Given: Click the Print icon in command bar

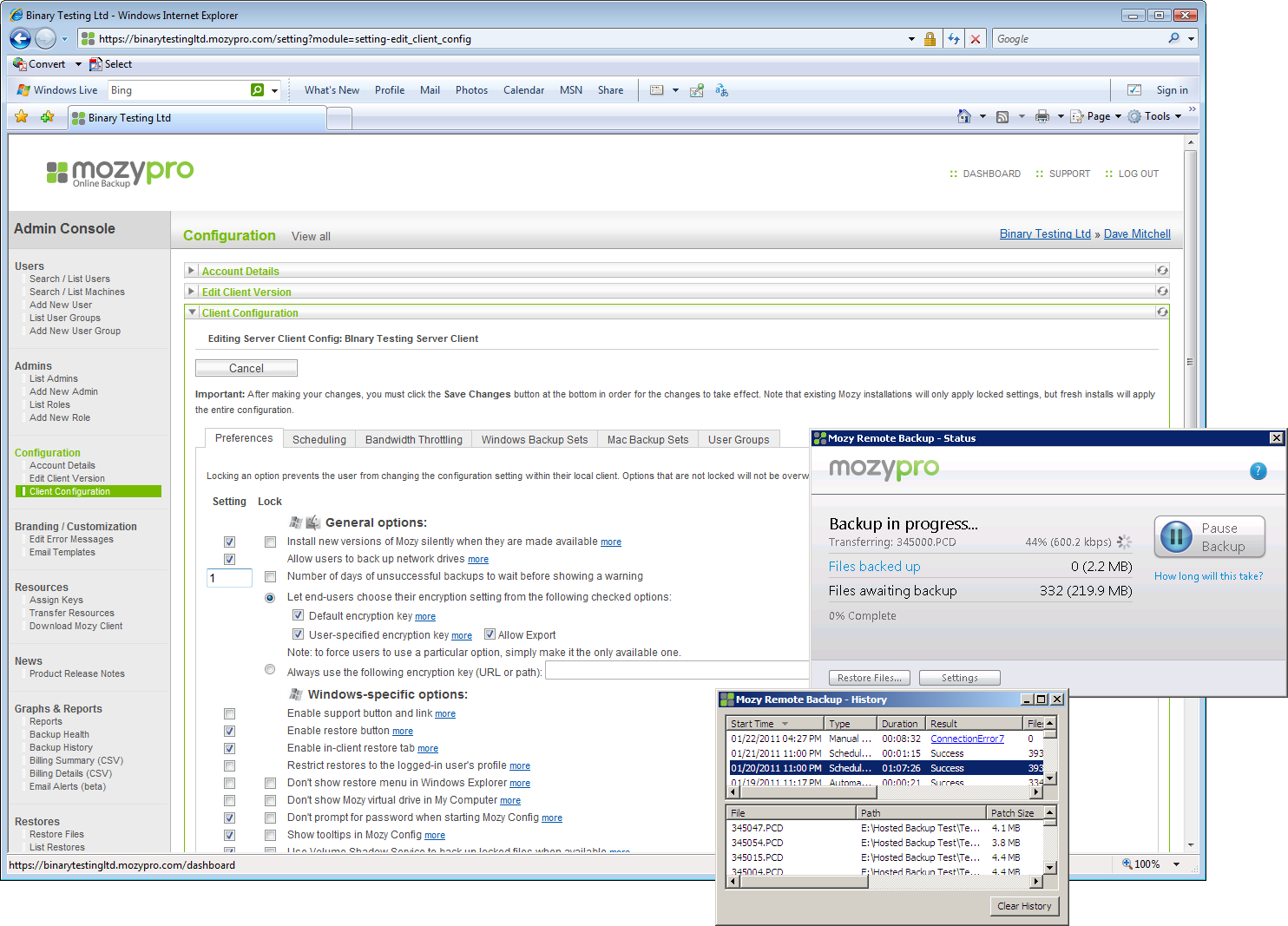Looking at the screenshot, I should coord(1042,116).
